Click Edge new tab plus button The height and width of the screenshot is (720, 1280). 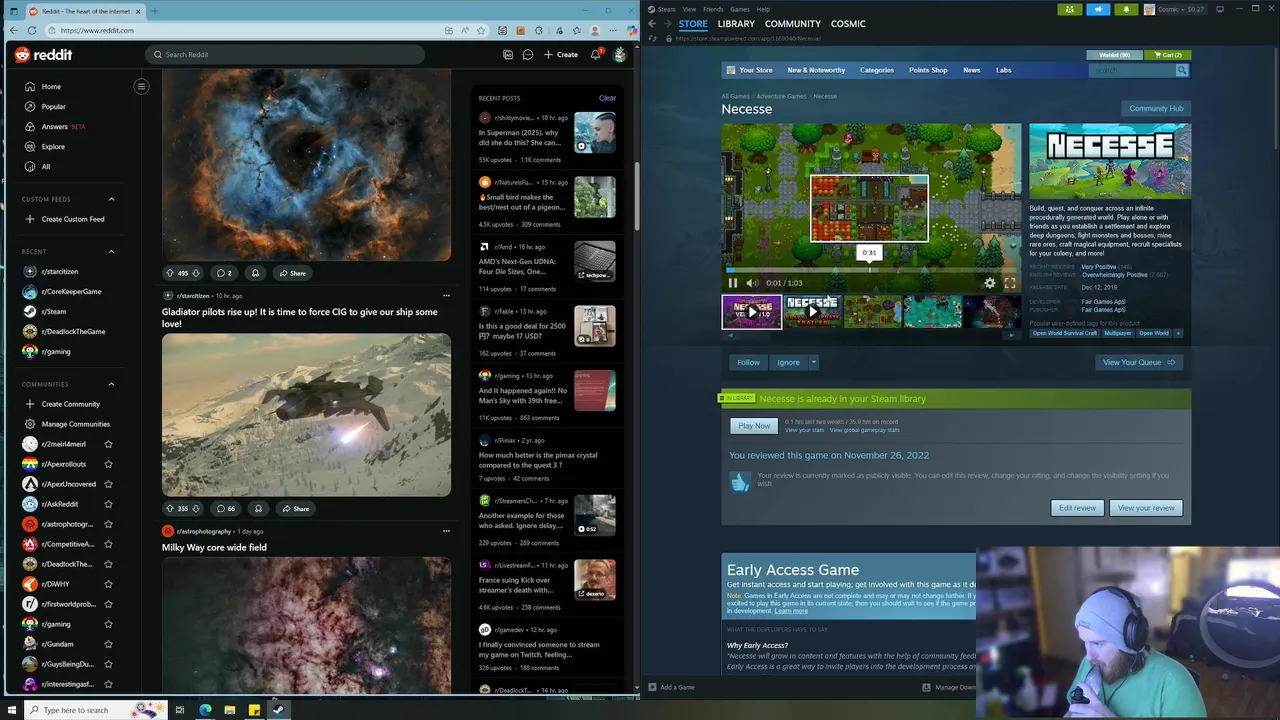154,11
